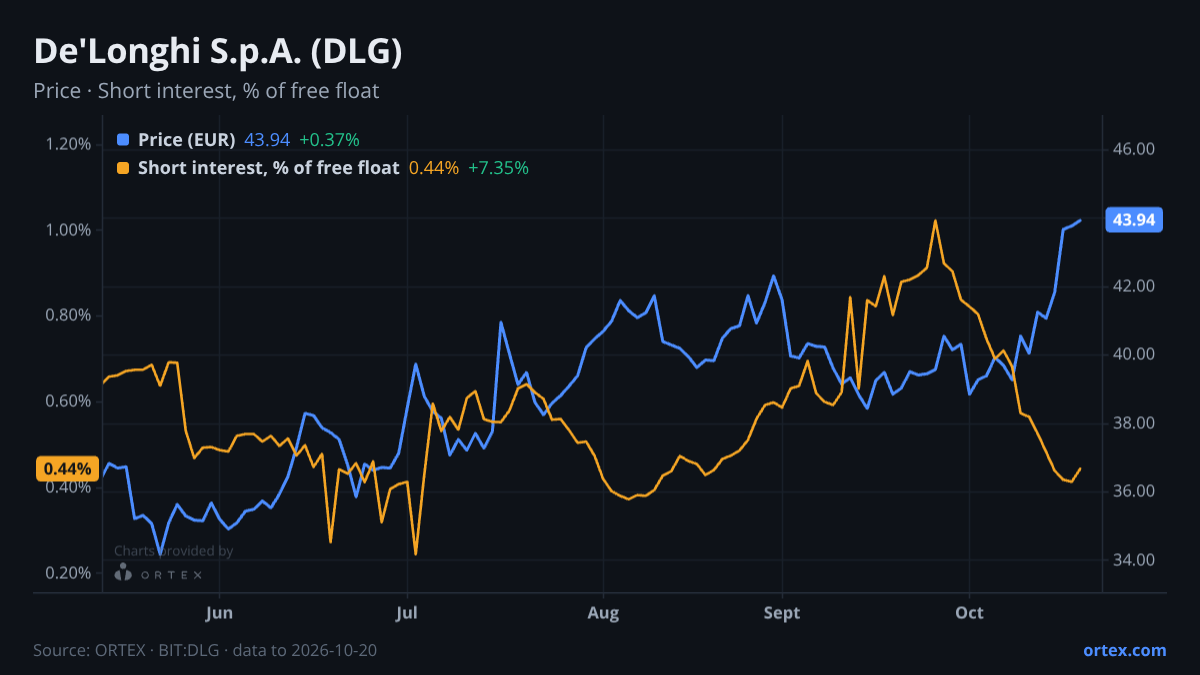The height and width of the screenshot is (675, 1200).
Task: Select the Sept label on the x-axis
Action: point(782,613)
